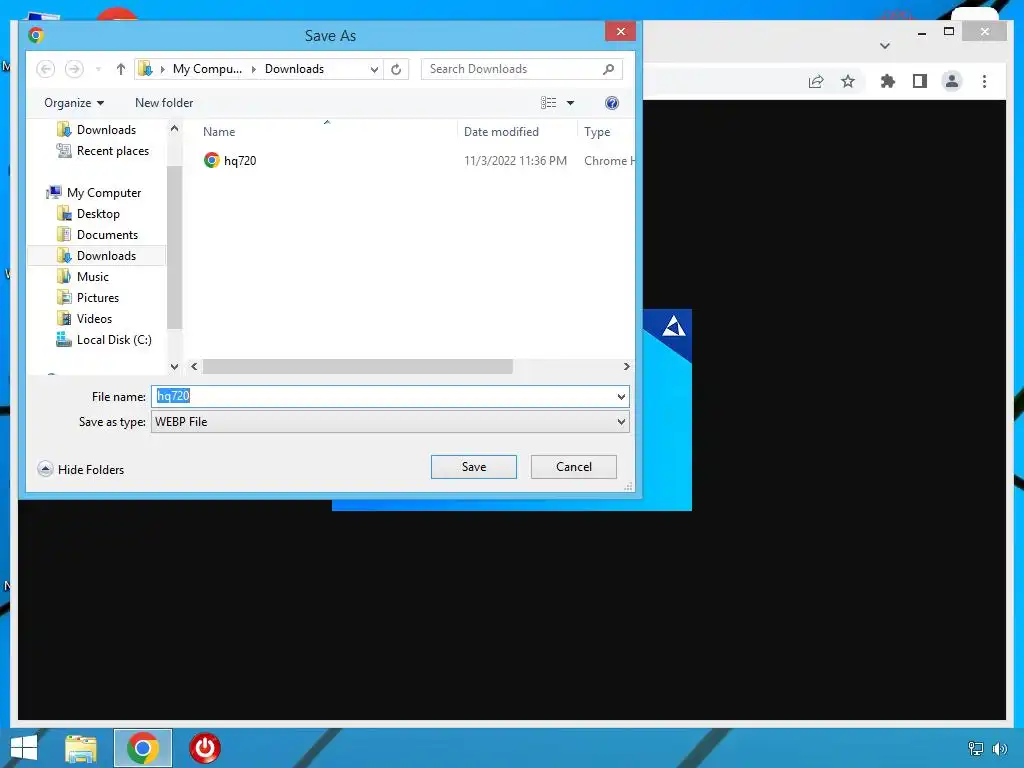The height and width of the screenshot is (768, 1024).
Task: Open Chrome's three-dot menu
Action: tap(984, 81)
